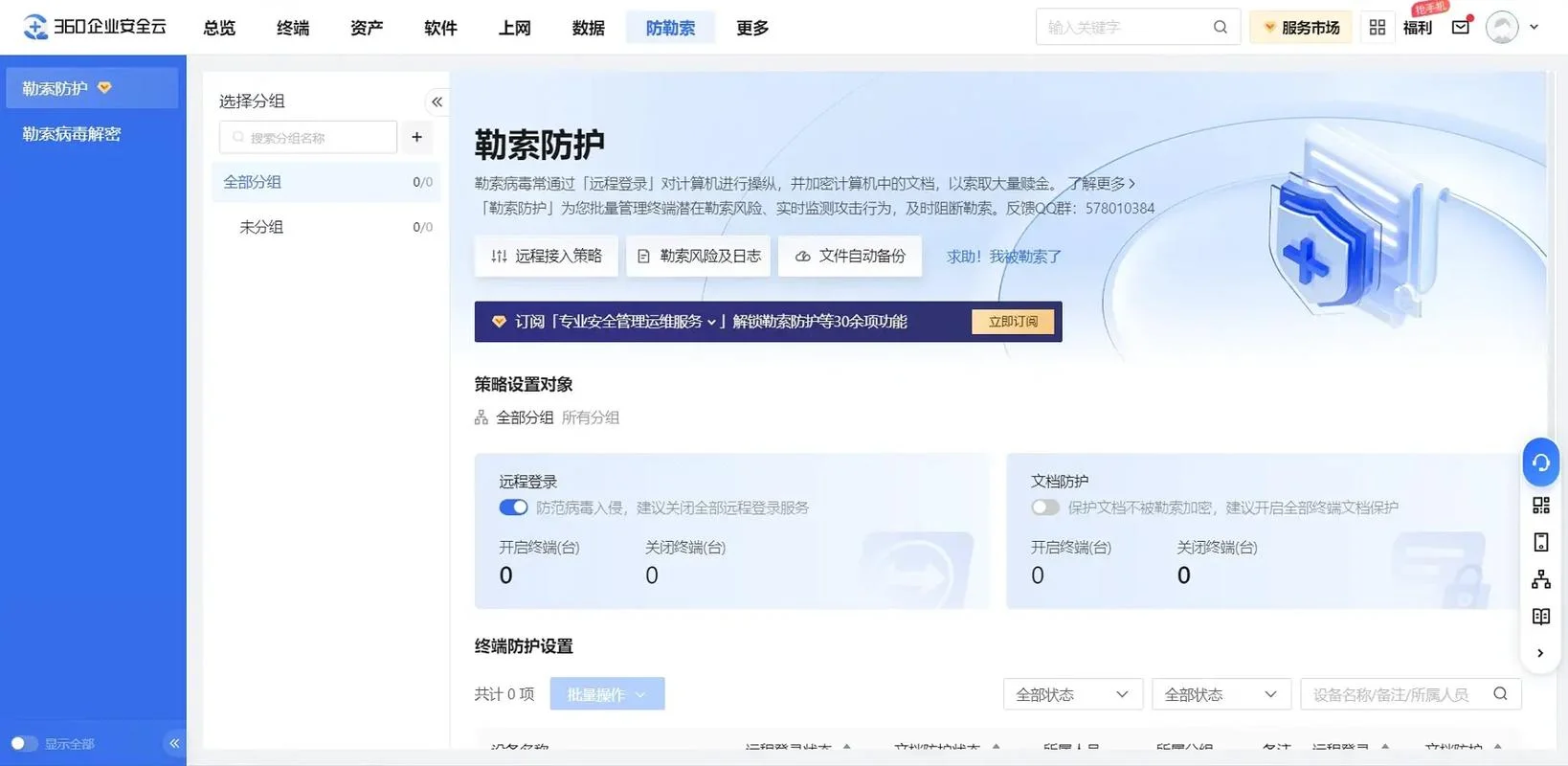The image size is (1568, 766).
Task: Add a new group with plus button
Action: [x=417, y=137]
